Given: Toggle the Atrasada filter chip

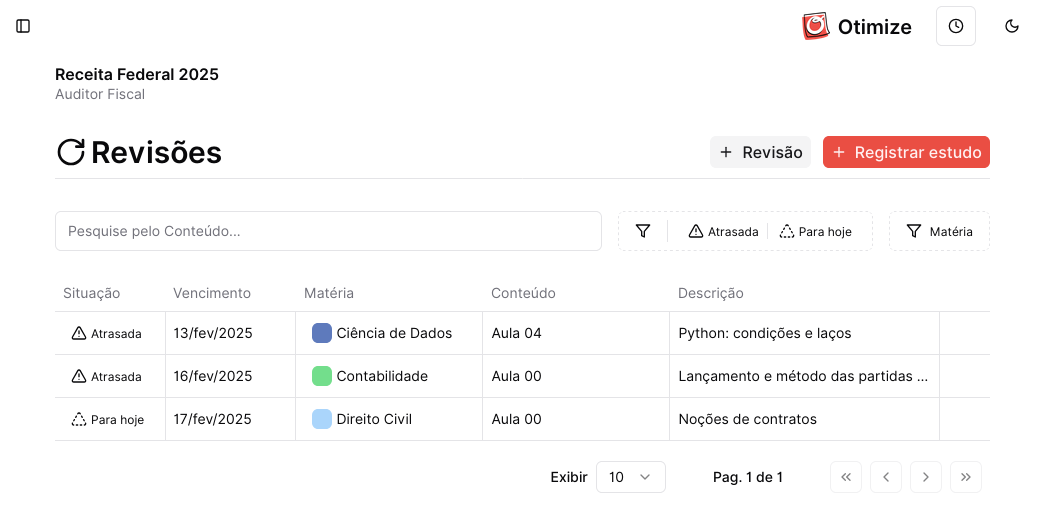Looking at the screenshot, I should point(723,231).
